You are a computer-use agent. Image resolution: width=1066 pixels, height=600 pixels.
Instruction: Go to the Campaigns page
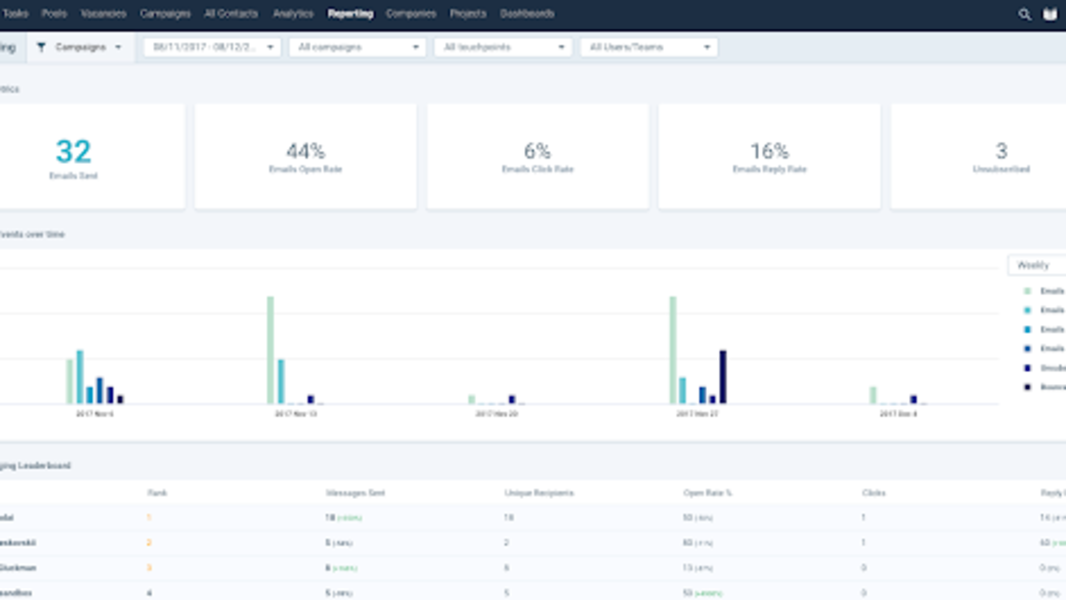click(169, 14)
